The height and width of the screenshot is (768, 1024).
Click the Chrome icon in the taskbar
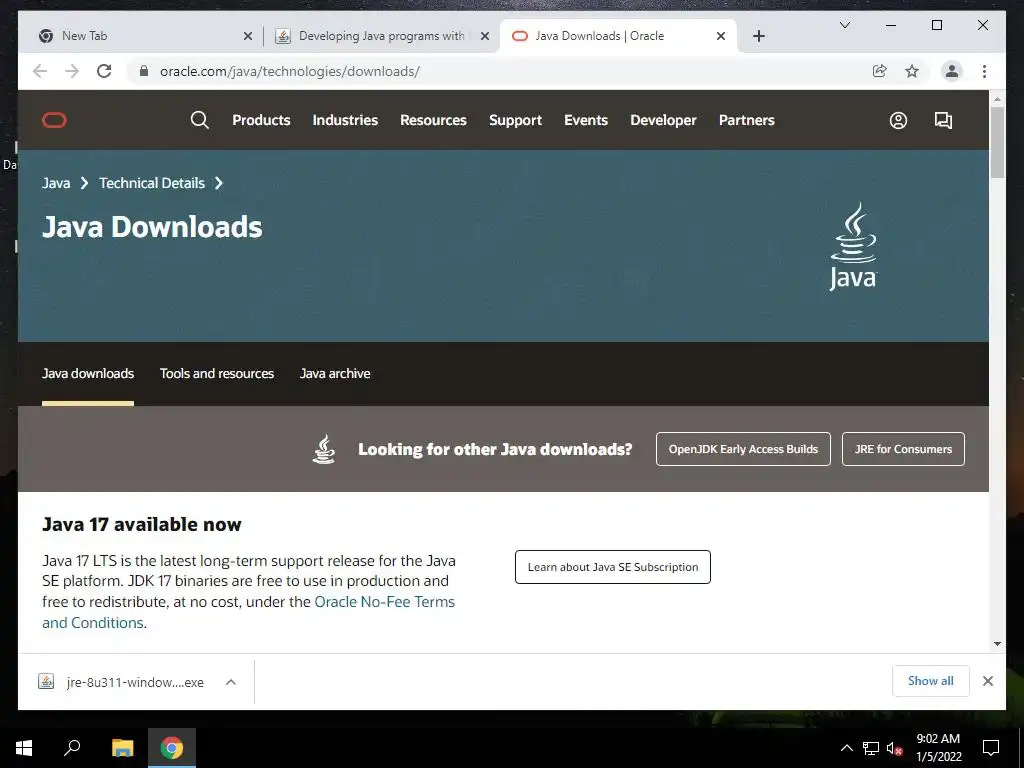(x=172, y=748)
